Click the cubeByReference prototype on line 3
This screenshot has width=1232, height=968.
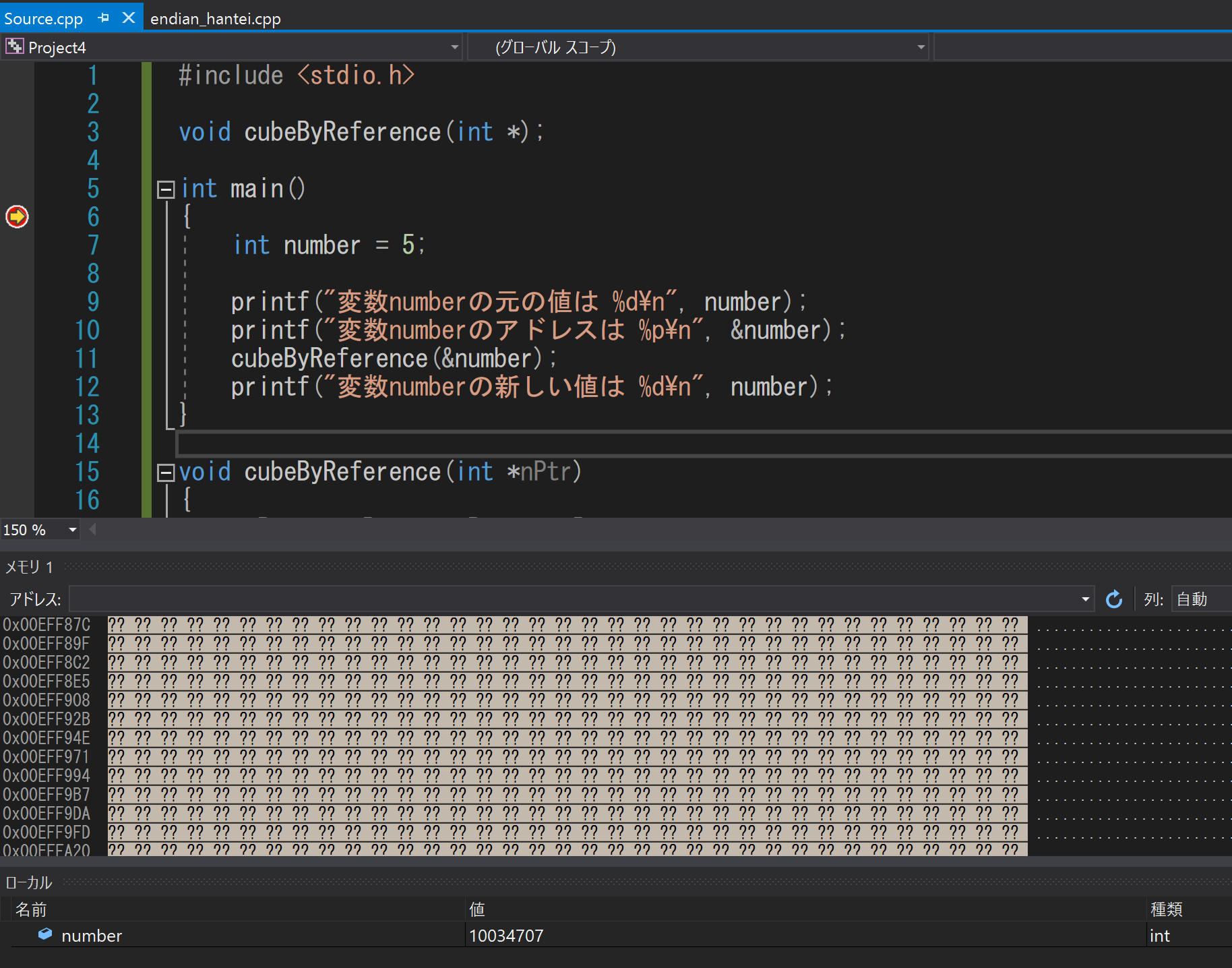(361, 131)
